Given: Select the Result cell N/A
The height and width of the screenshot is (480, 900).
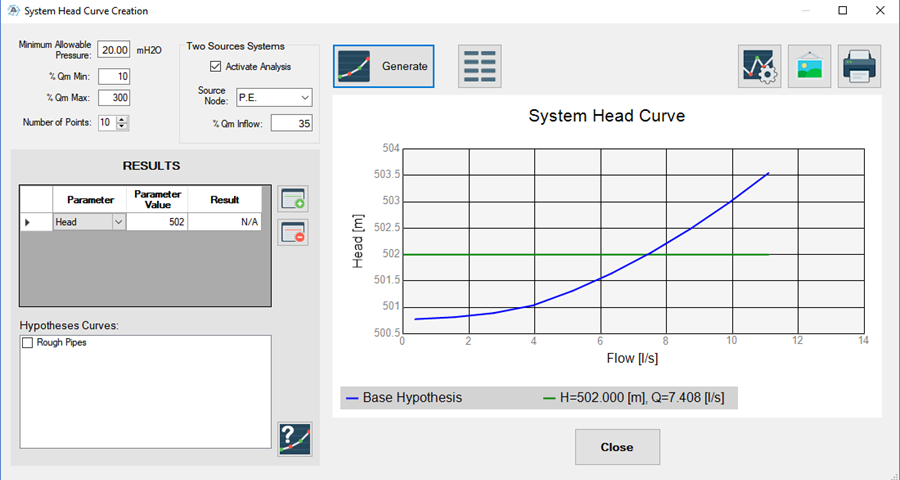Looking at the screenshot, I should tap(224, 222).
